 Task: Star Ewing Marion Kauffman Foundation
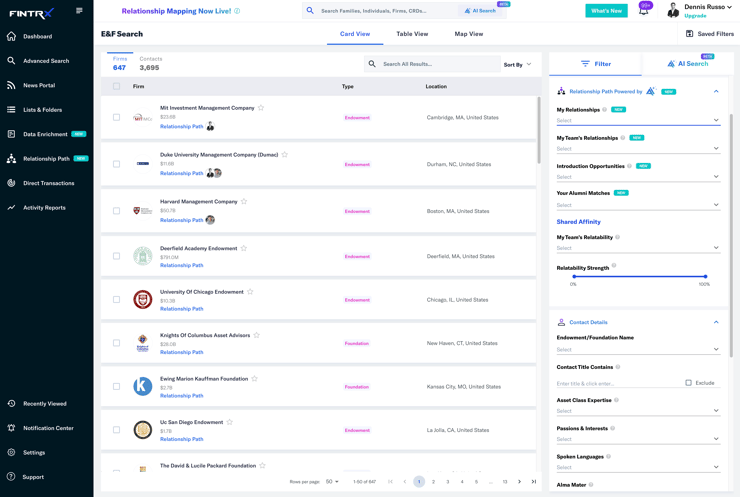click(254, 379)
